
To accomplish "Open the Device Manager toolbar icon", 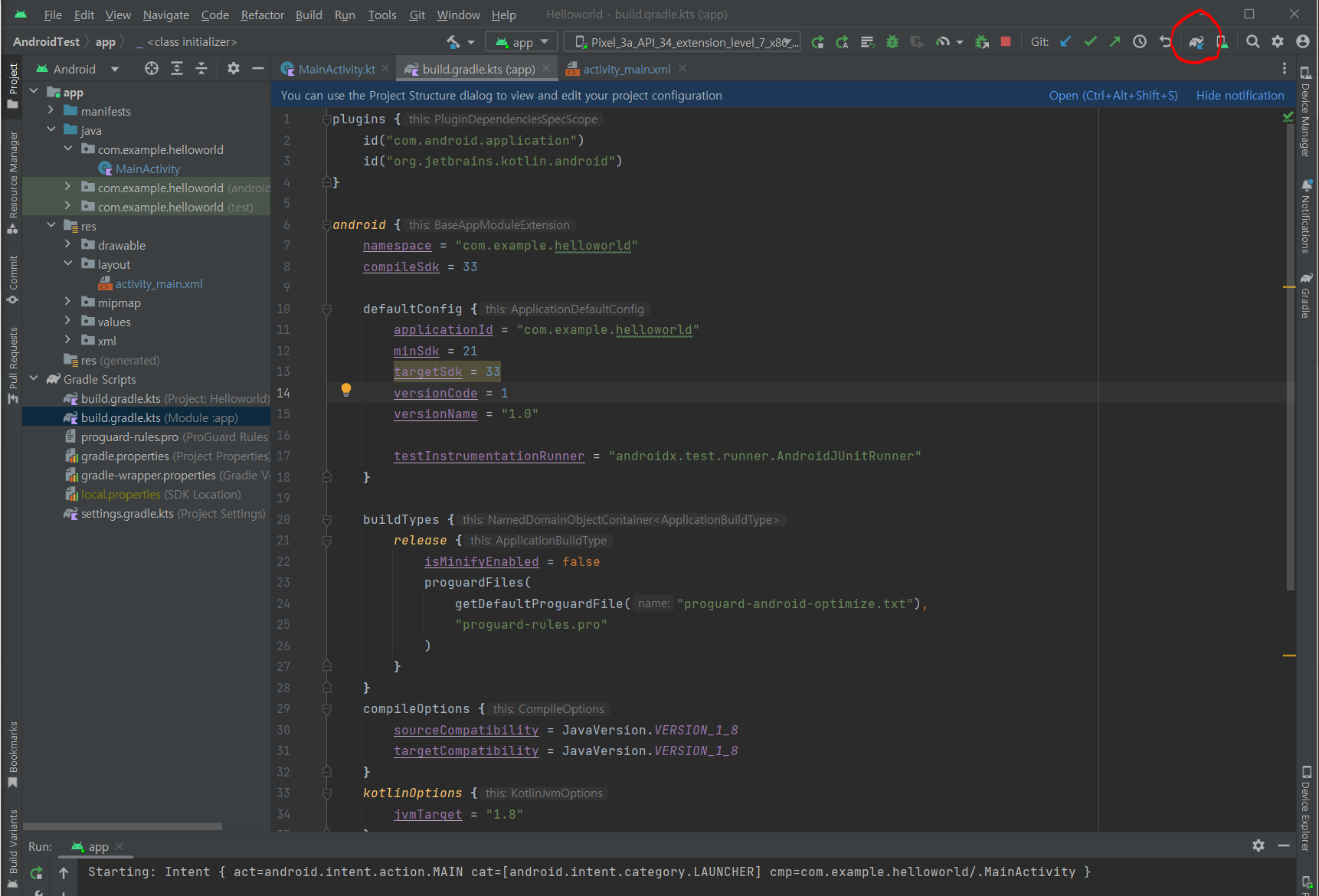I will click(1222, 42).
